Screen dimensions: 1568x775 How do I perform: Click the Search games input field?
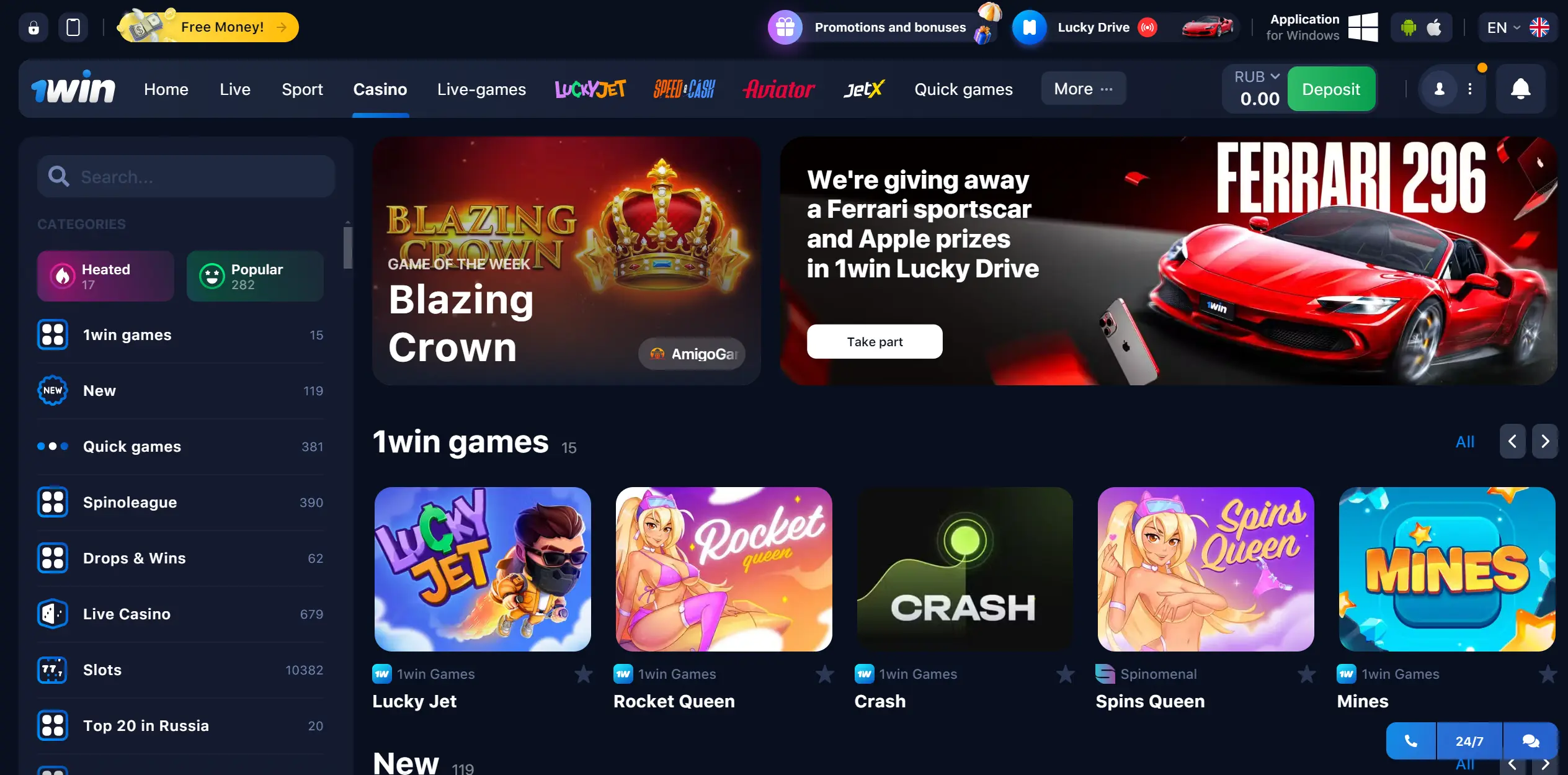186,177
